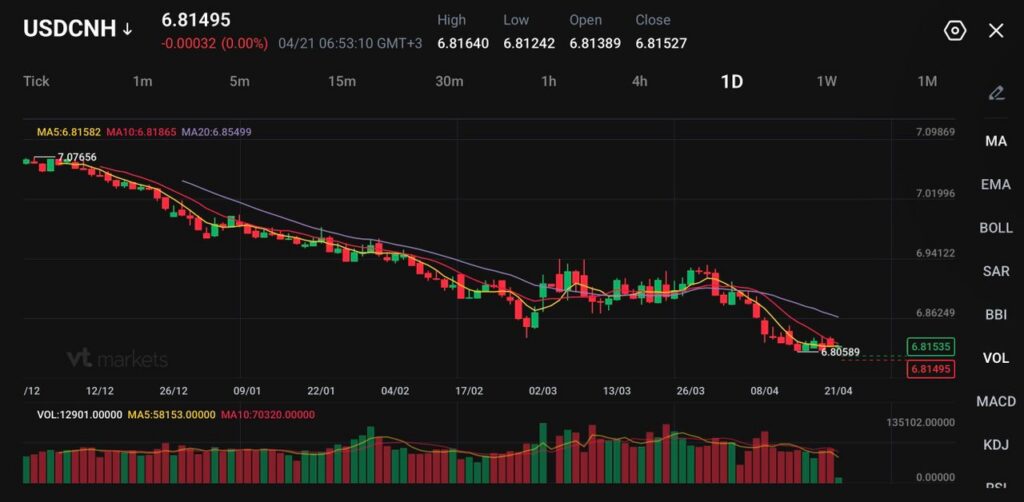Switch to 1M timeframe
The height and width of the screenshot is (502, 1024).
(927, 81)
